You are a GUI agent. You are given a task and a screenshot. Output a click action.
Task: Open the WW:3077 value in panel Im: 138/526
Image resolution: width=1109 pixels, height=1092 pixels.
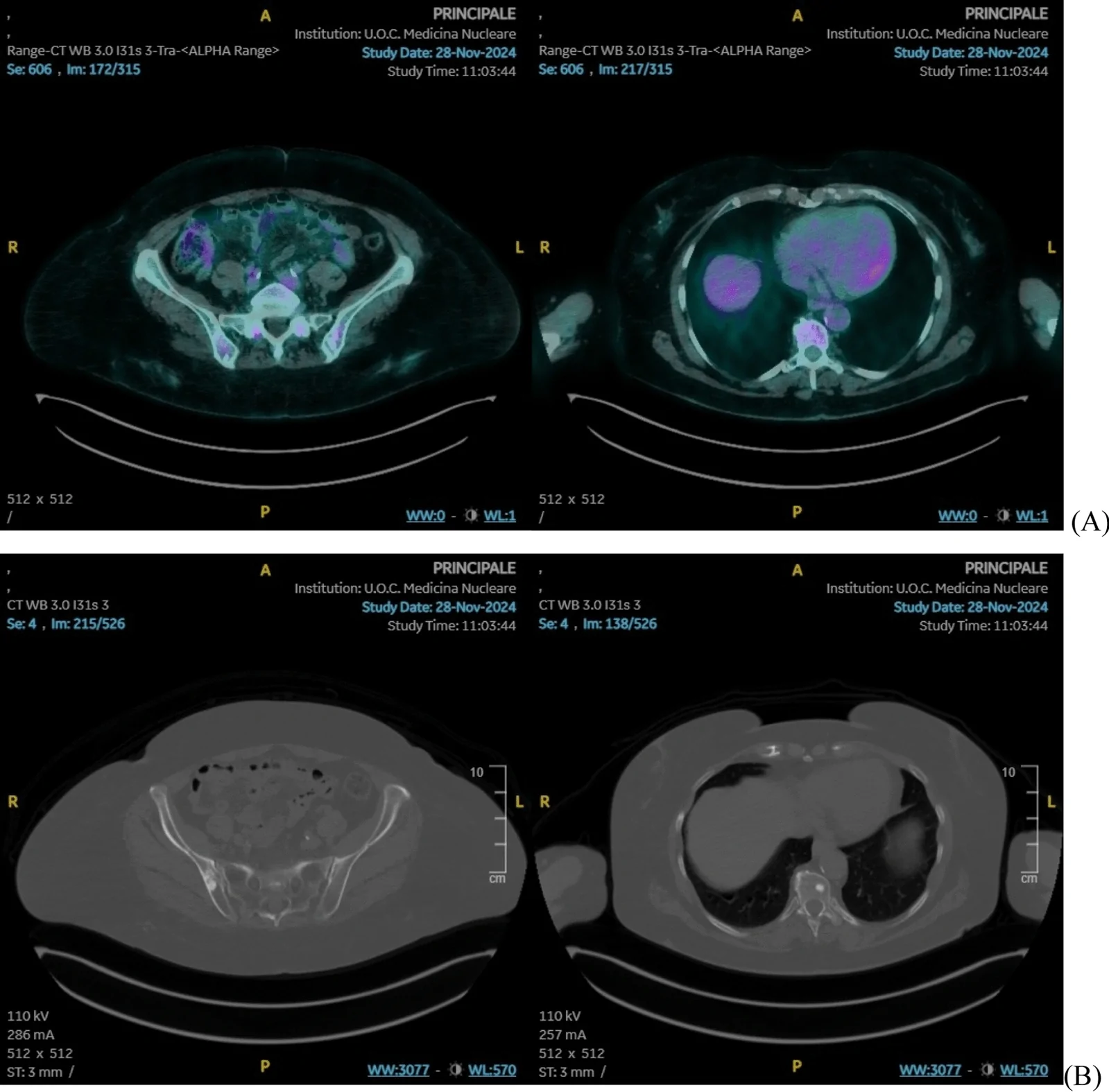930,1070
